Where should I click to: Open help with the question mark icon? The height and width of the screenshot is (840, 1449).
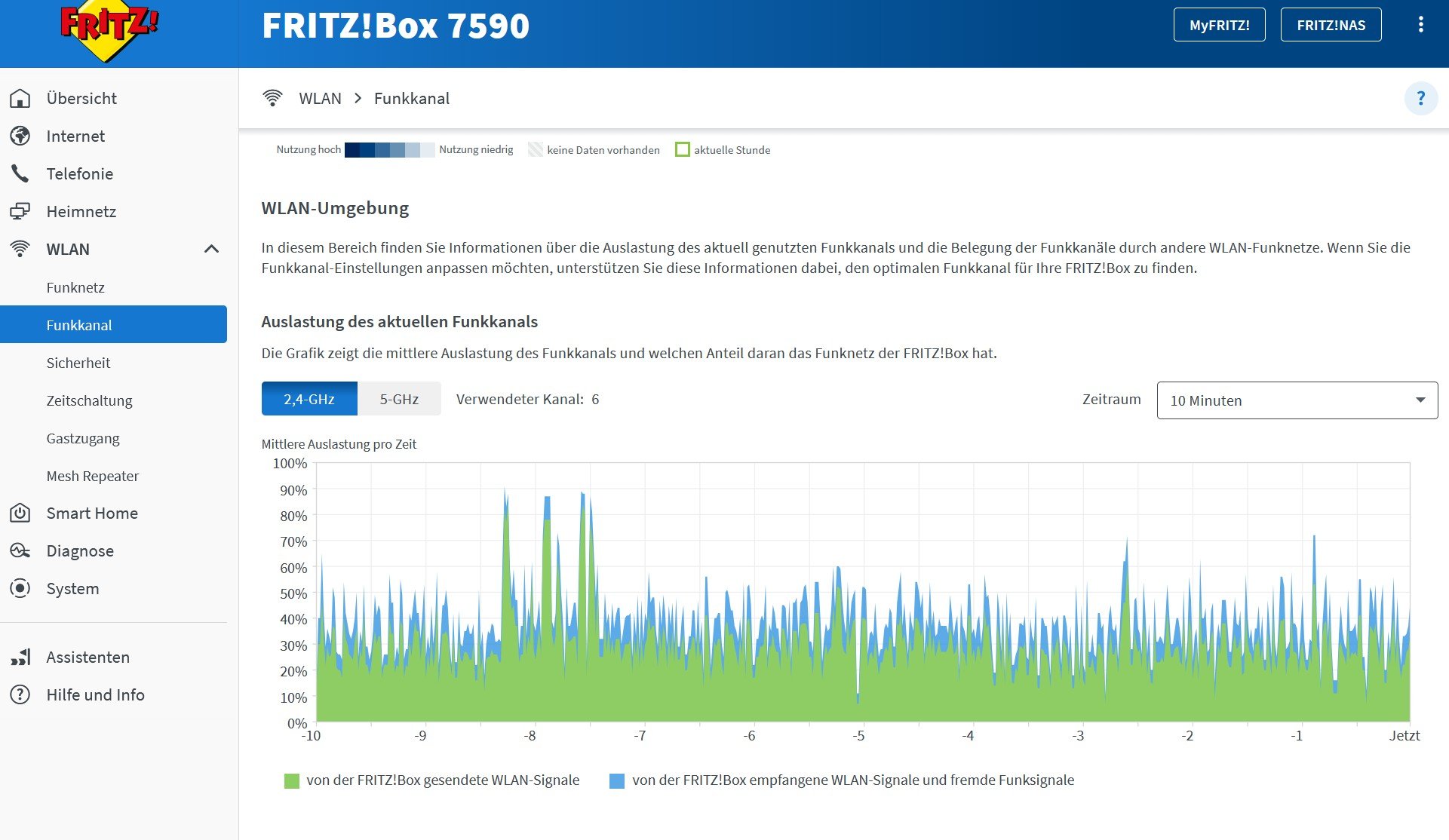pyautogui.click(x=1420, y=98)
